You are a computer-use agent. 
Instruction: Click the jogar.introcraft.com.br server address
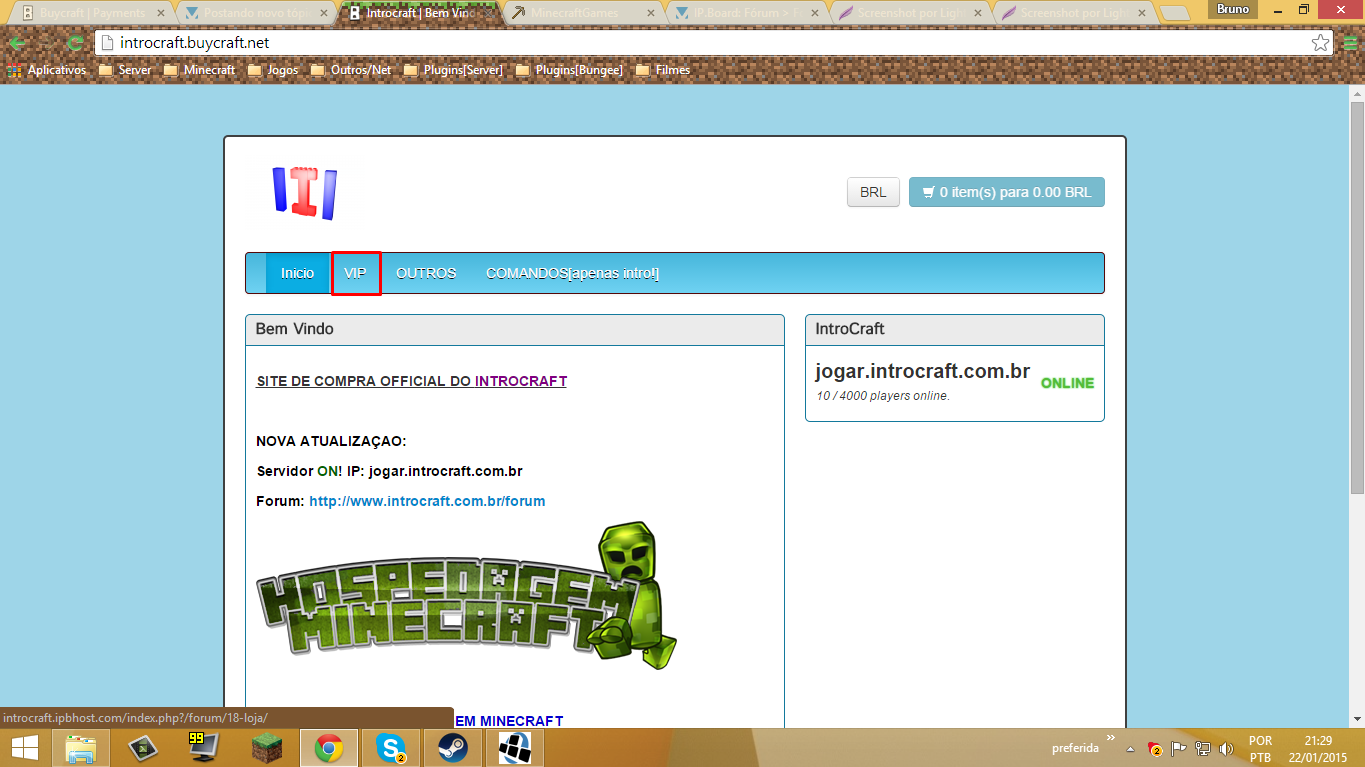(922, 371)
